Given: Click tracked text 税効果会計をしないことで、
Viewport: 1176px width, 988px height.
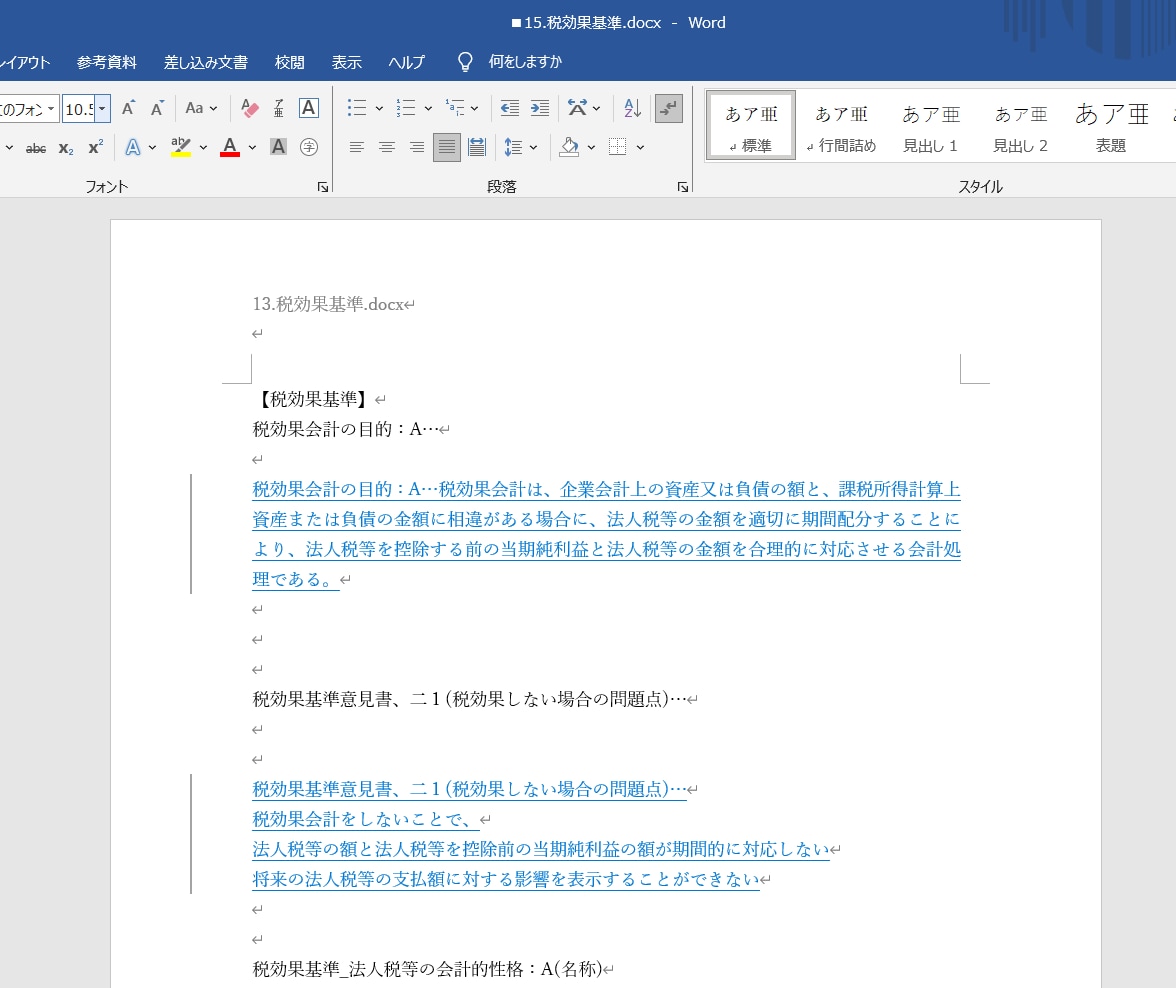Looking at the screenshot, I should click(x=365, y=819).
